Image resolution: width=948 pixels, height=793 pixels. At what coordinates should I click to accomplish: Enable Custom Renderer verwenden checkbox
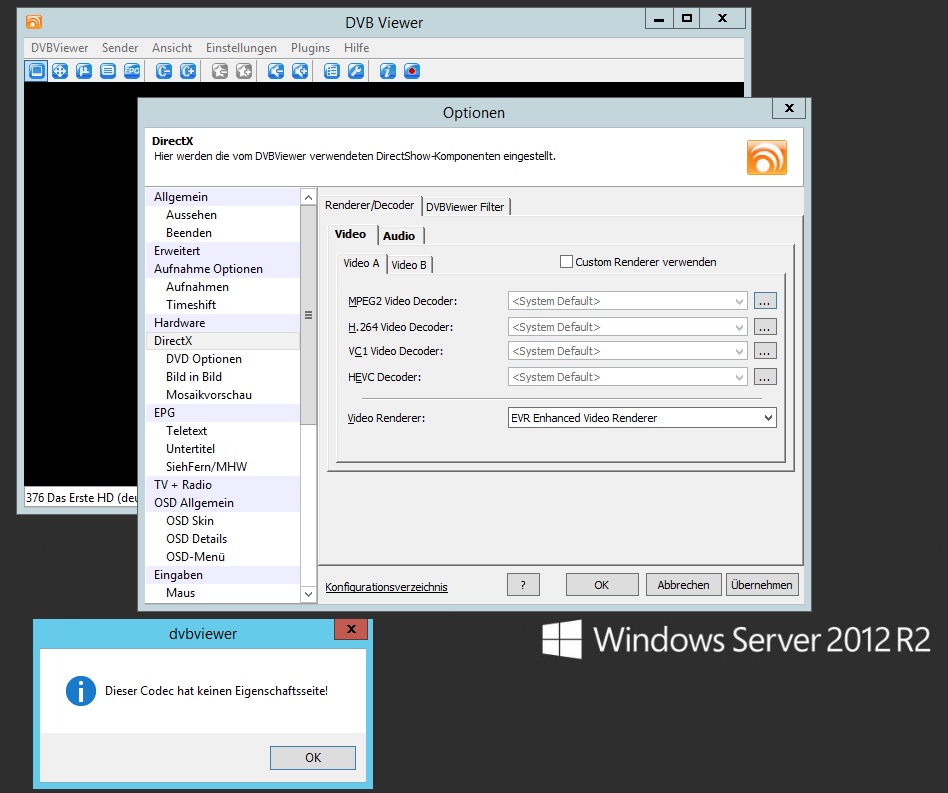(x=566, y=262)
